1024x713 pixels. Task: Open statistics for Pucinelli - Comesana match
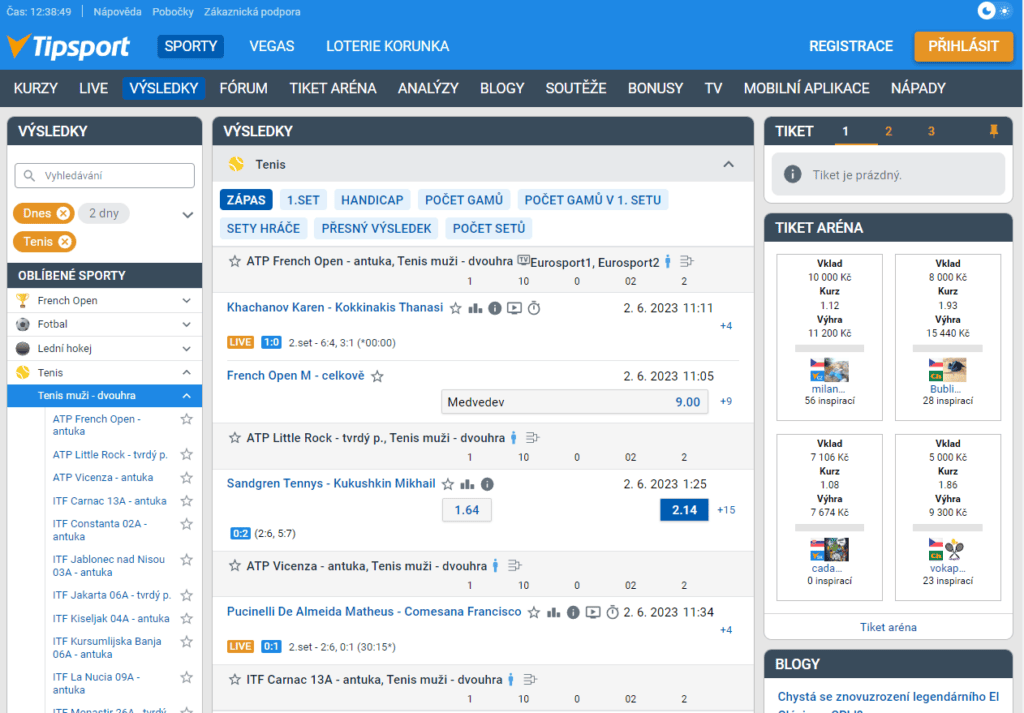[x=554, y=612]
